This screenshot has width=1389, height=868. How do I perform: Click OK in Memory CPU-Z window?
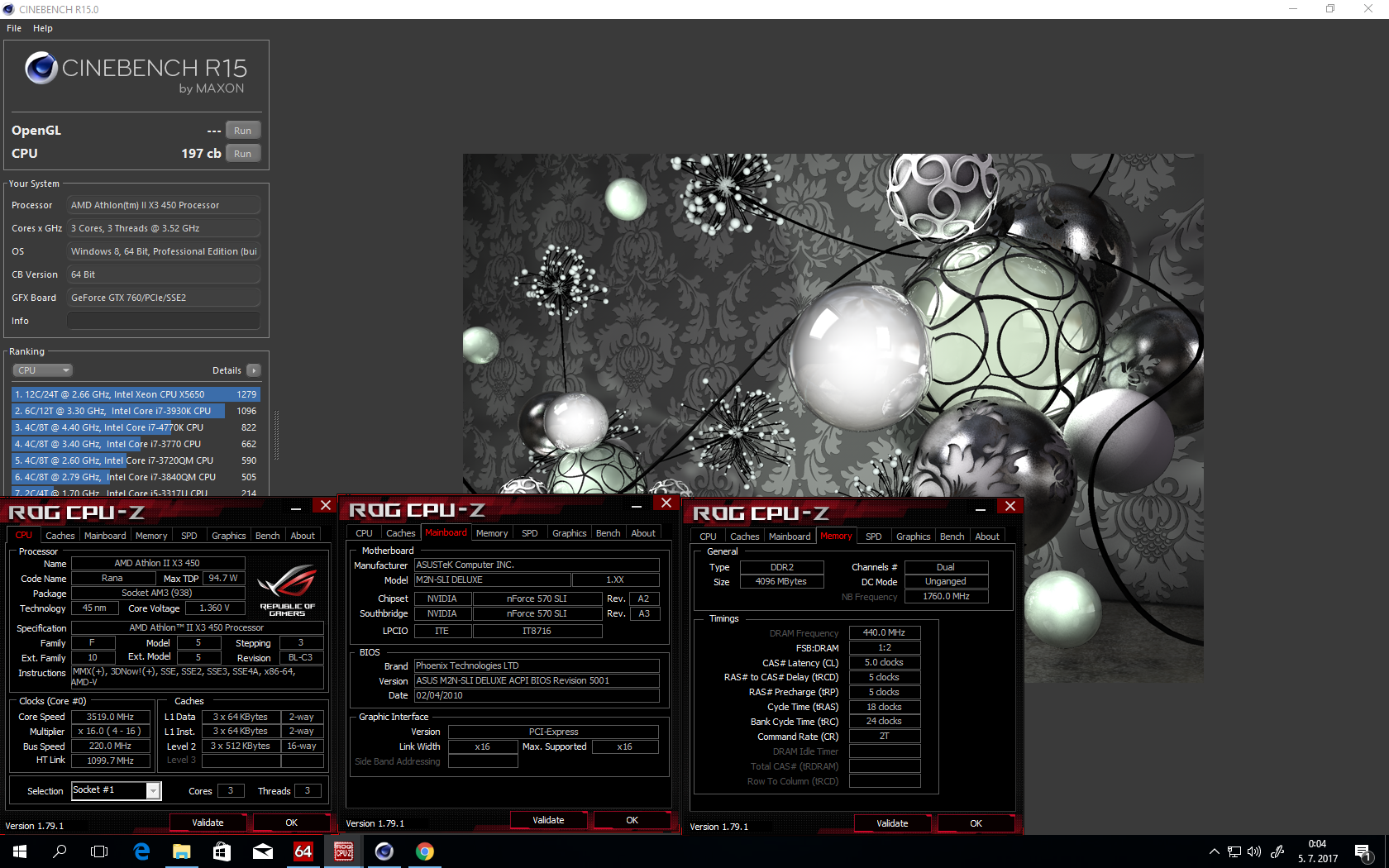(x=976, y=823)
